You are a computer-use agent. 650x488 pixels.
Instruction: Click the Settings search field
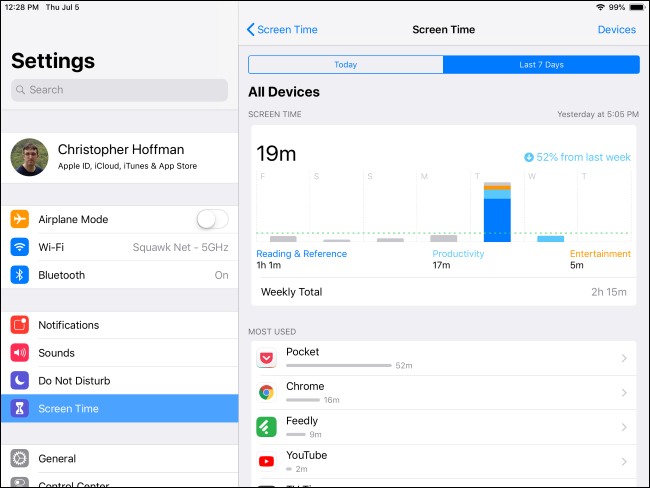119,90
